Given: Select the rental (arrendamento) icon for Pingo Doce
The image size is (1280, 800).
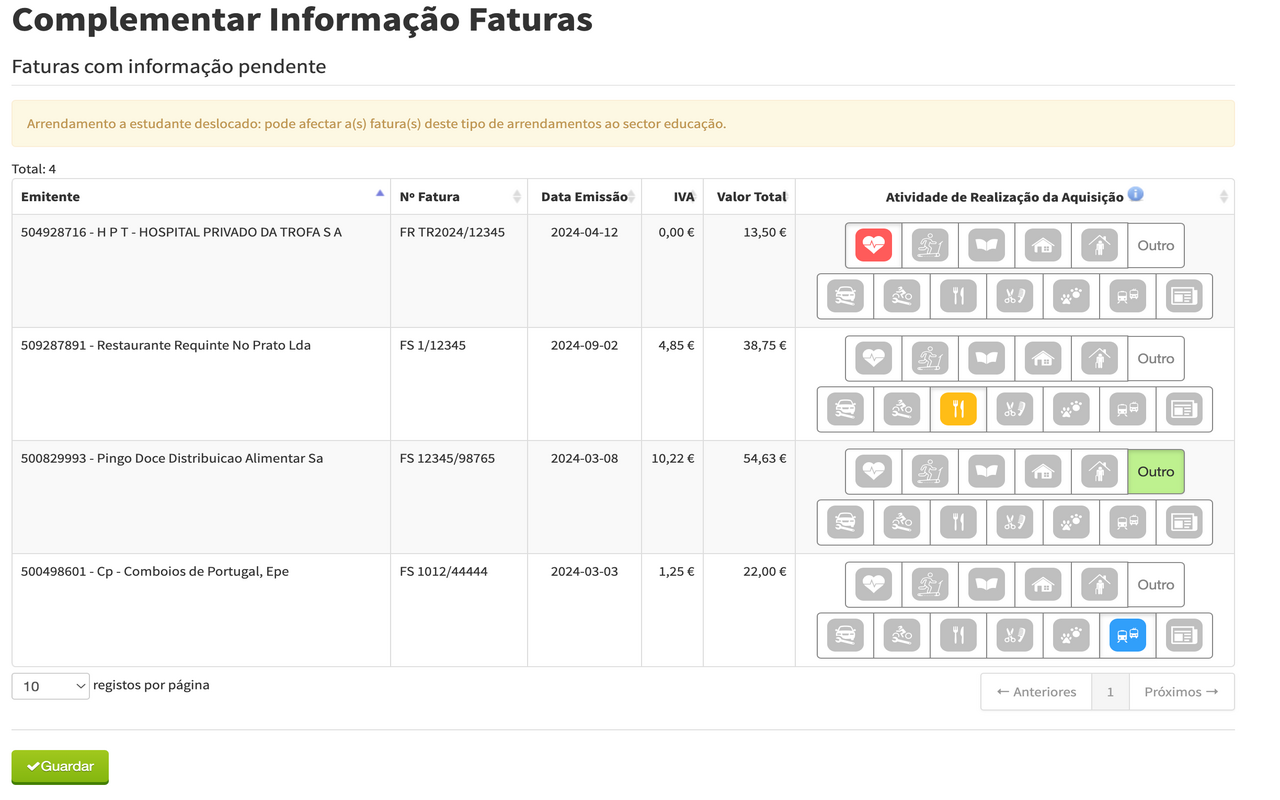Looking at the screenshot, I should [x=1099, y=471].
